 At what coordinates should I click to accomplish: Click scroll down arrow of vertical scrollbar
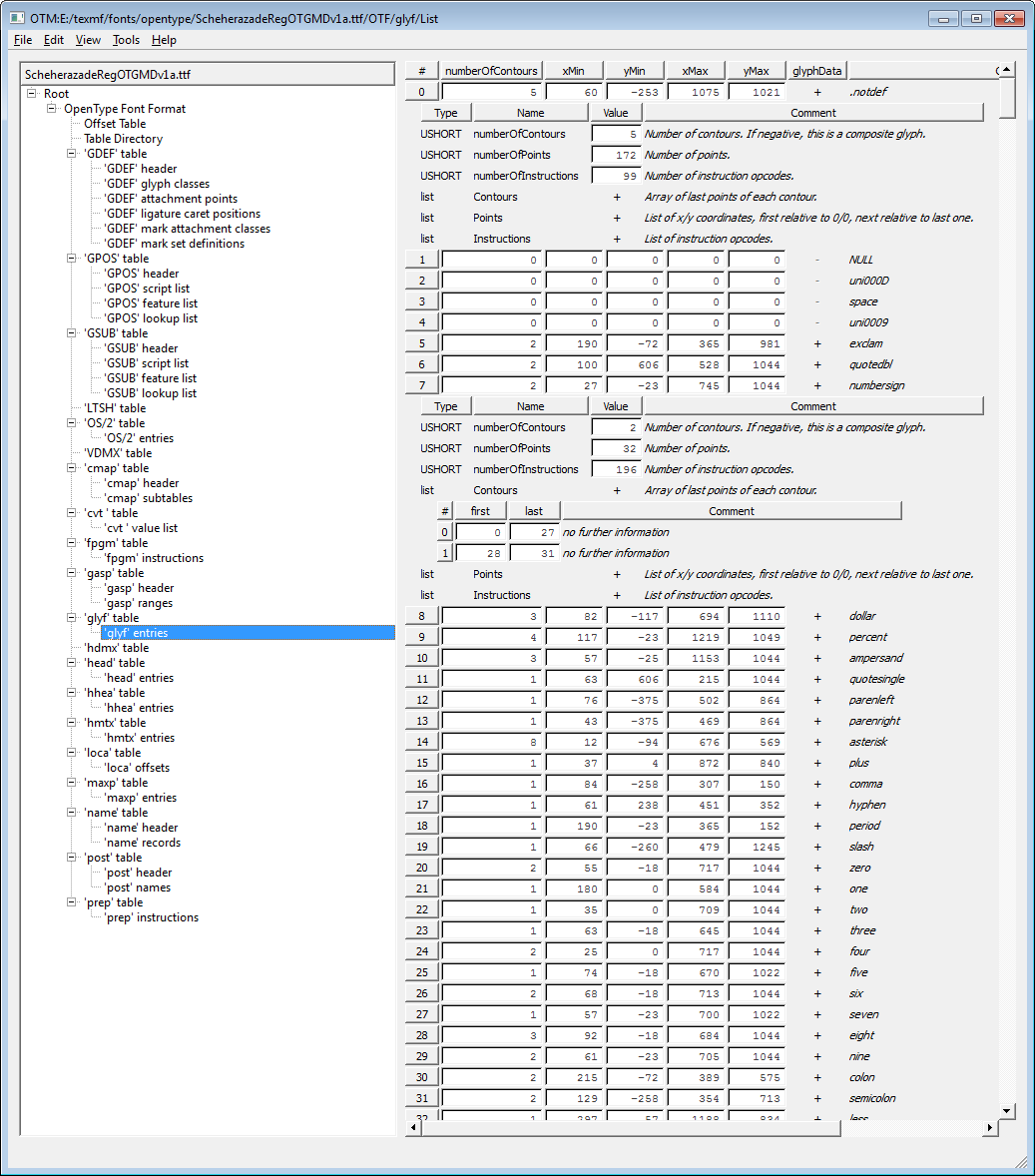(1007, 1111)
